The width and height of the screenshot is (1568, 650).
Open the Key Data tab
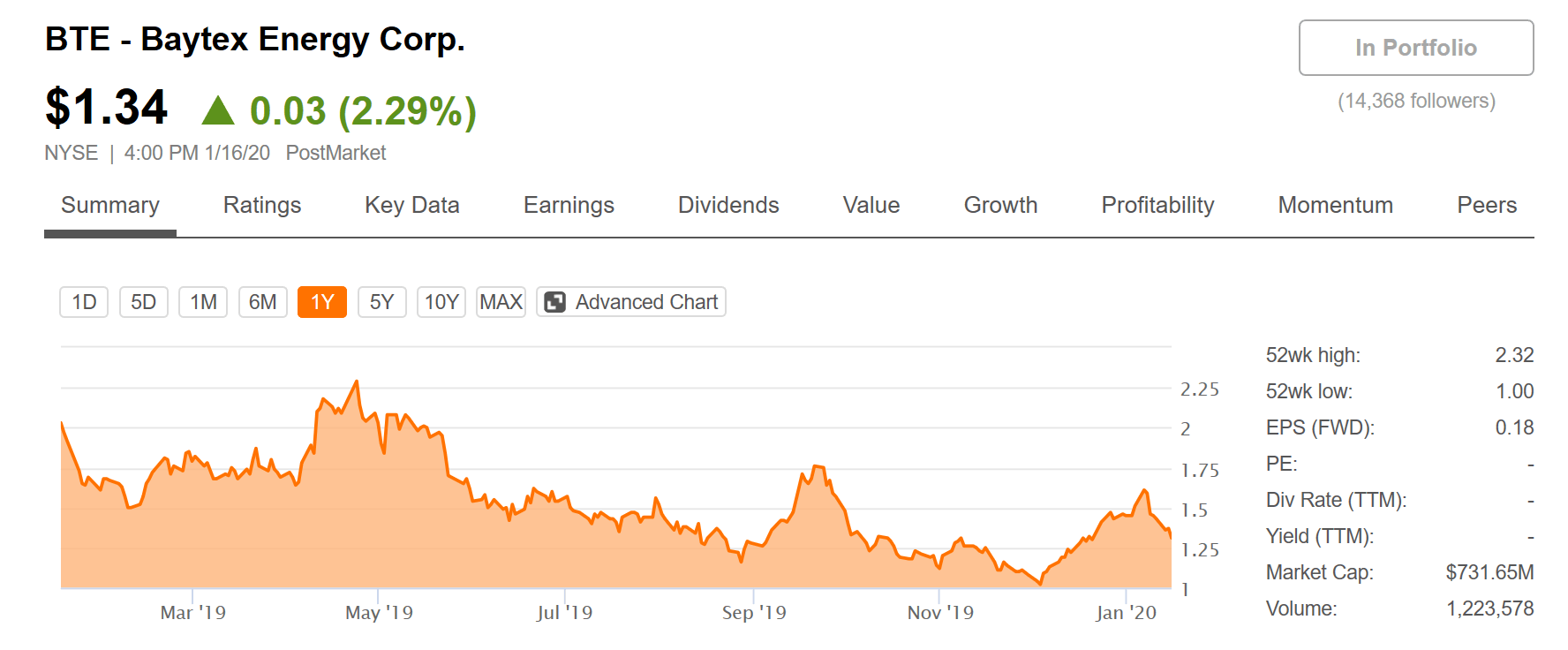412,205
